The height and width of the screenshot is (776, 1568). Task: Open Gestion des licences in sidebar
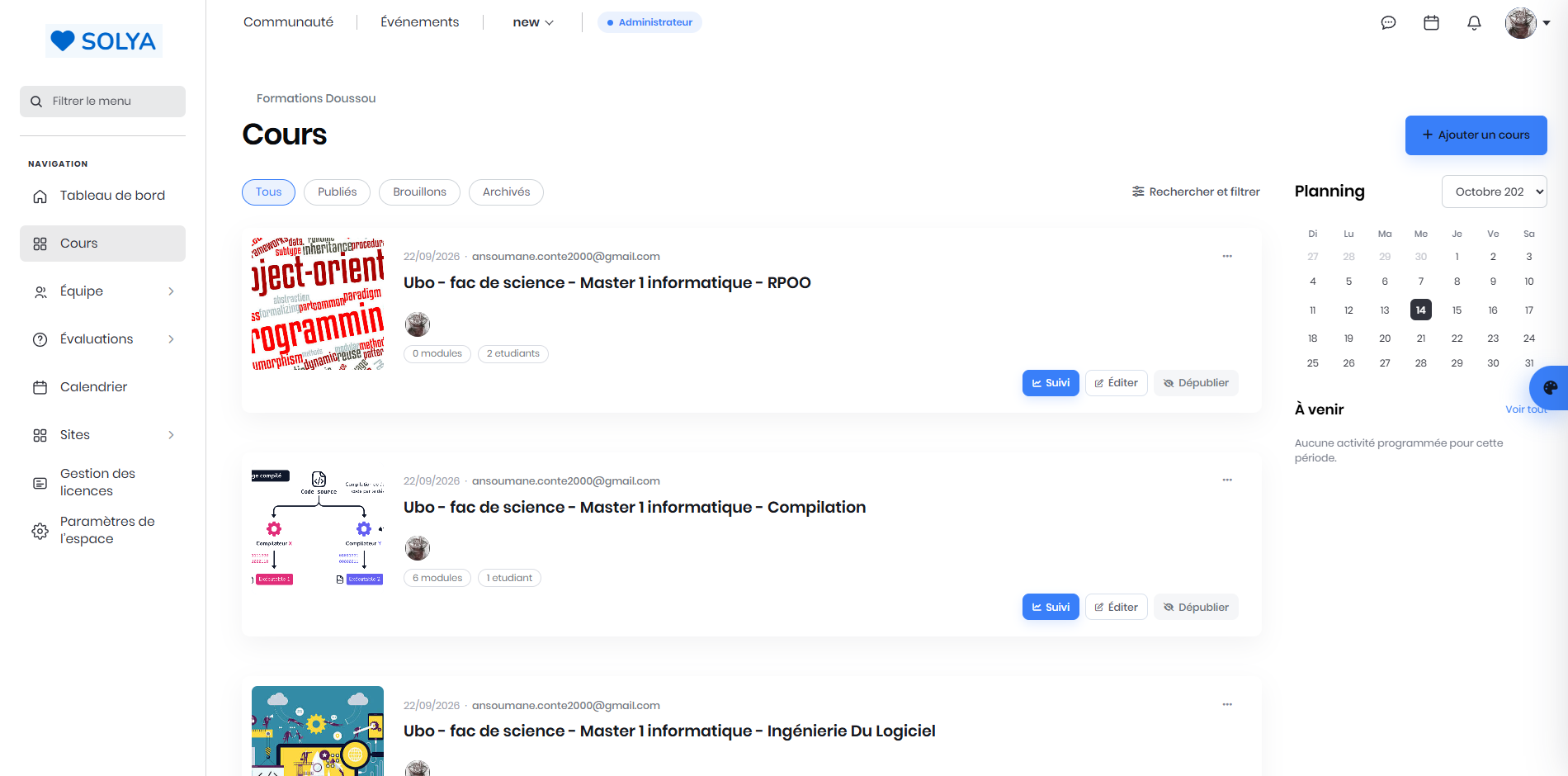102,482
